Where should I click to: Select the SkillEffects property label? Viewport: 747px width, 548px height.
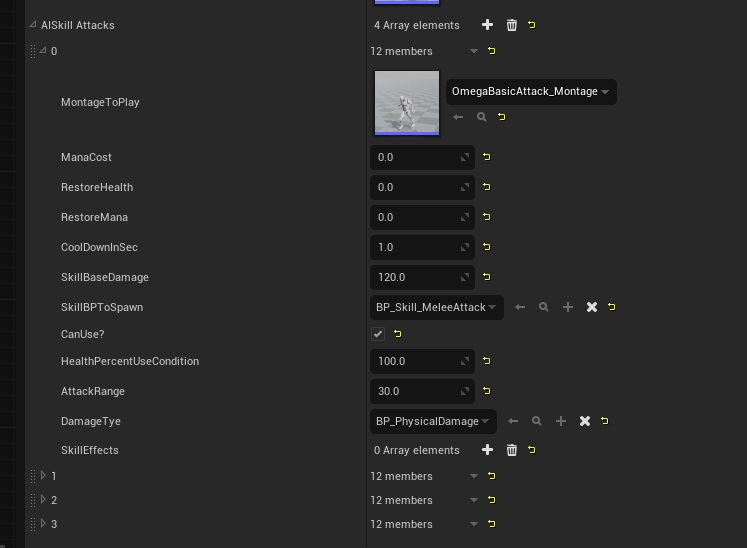tap(90, 450)
